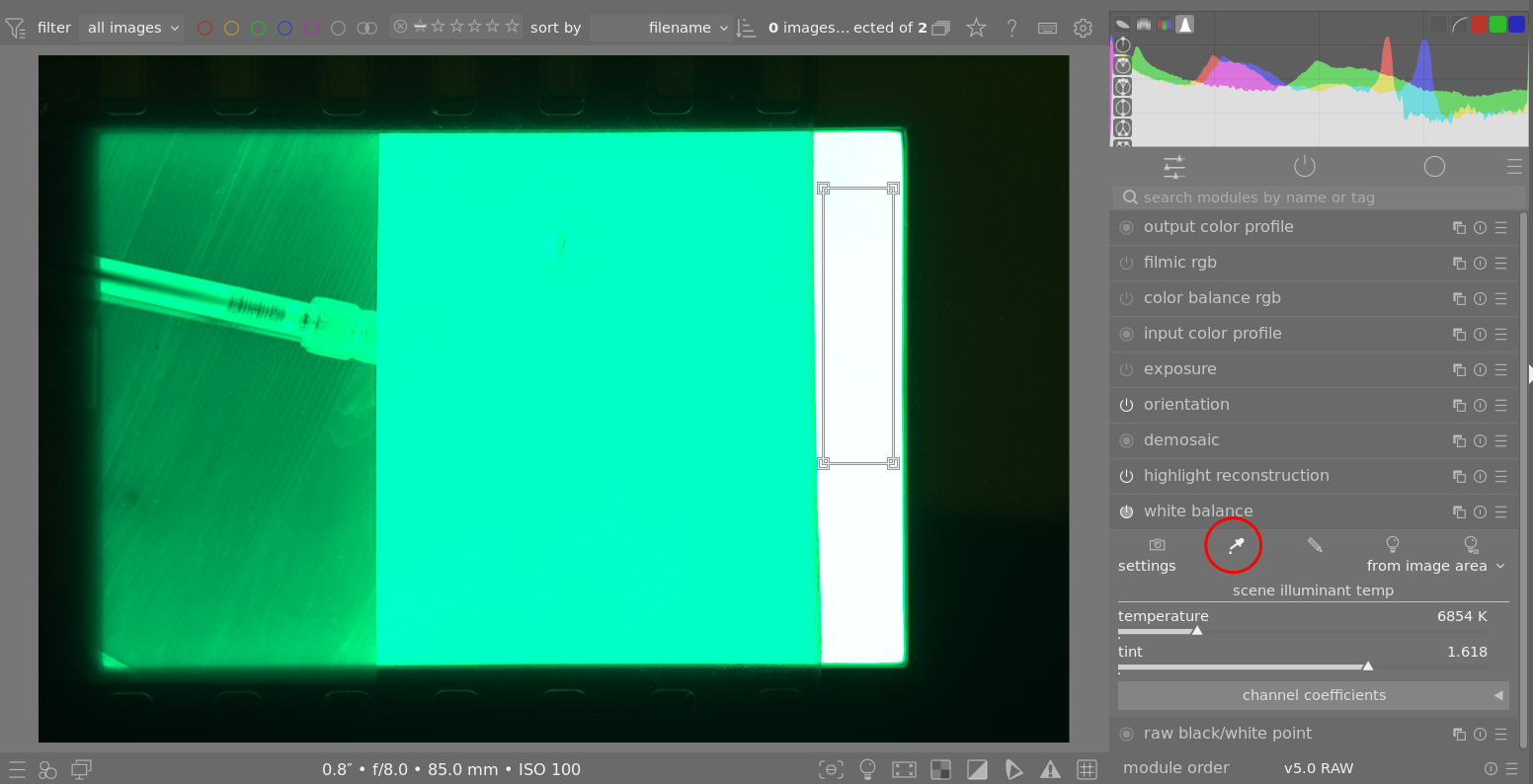Image resolution: width=1533 pixels, height=784 pixels.
Task: Open the quick access panel tab
Action: (x=1173, y=166)
